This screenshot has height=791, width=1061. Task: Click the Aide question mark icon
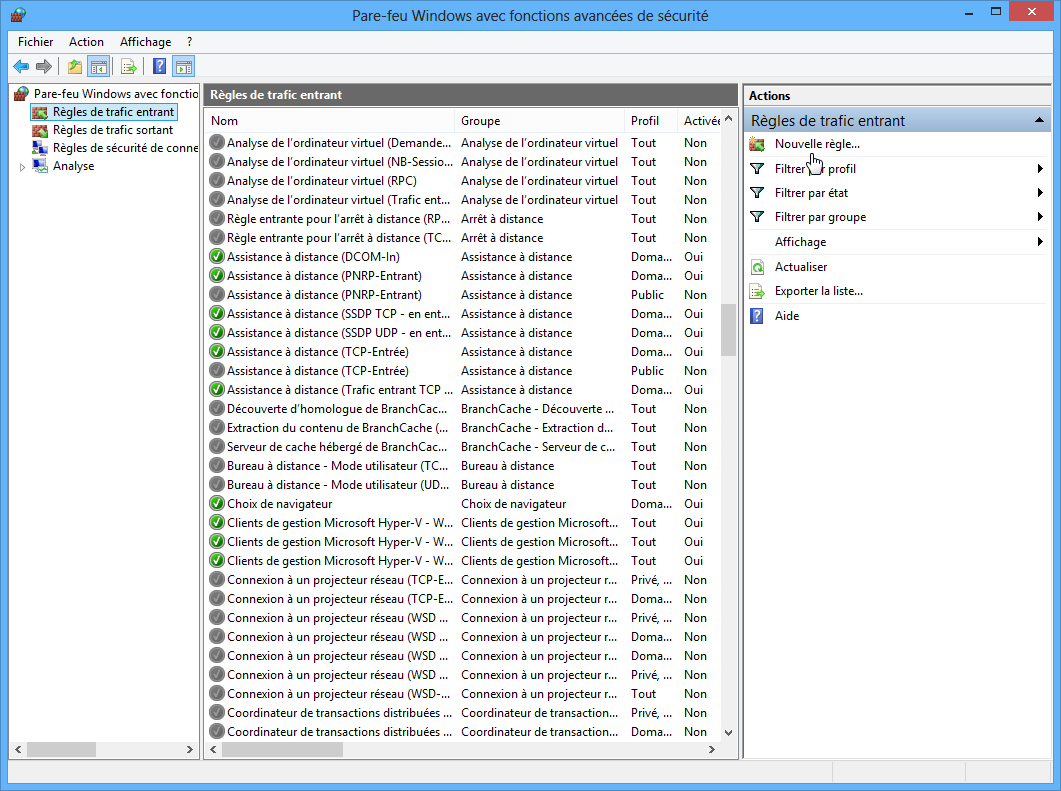click(x=757, y=316)
